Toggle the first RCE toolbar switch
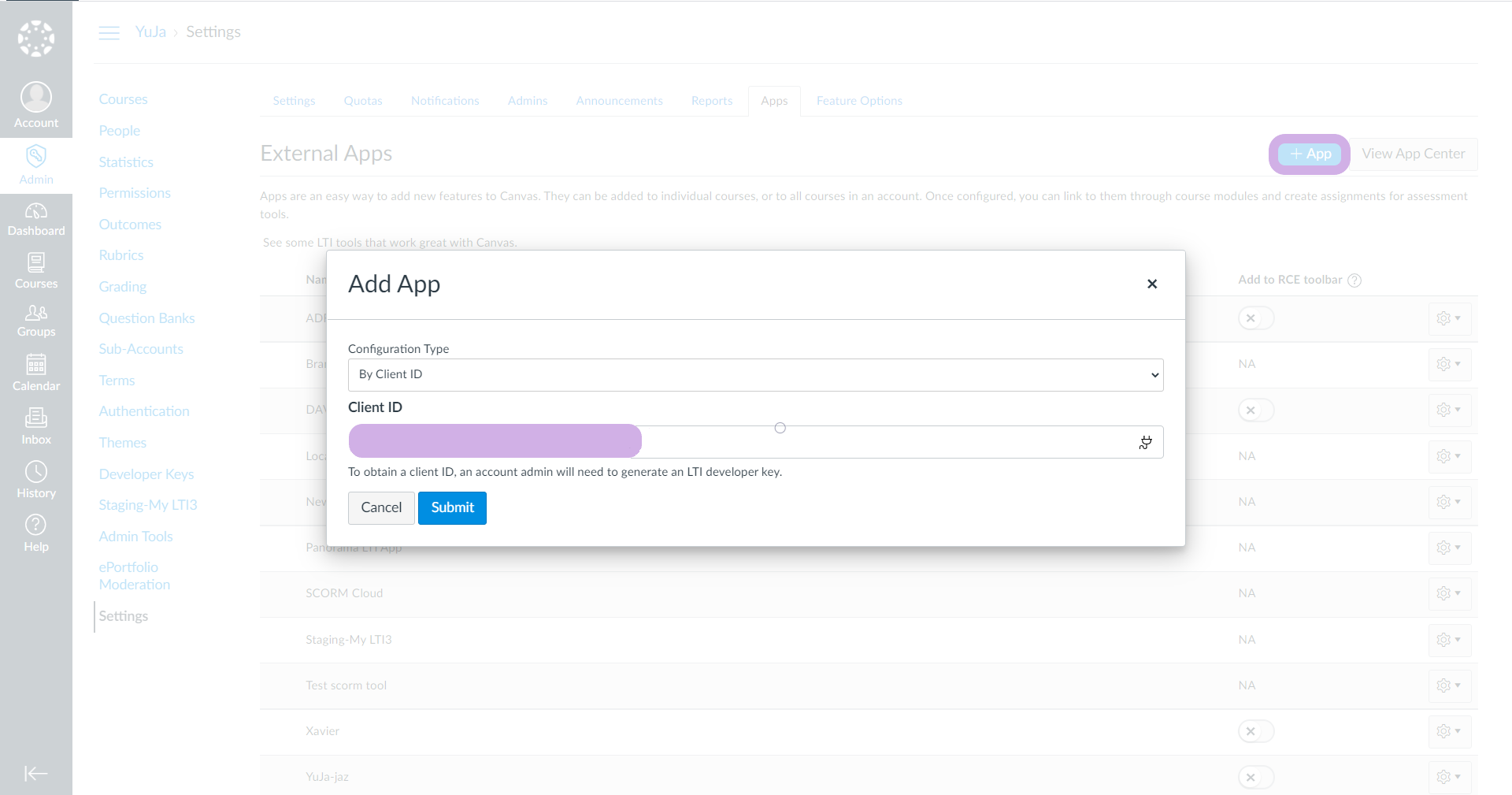 coord(1255,318)
